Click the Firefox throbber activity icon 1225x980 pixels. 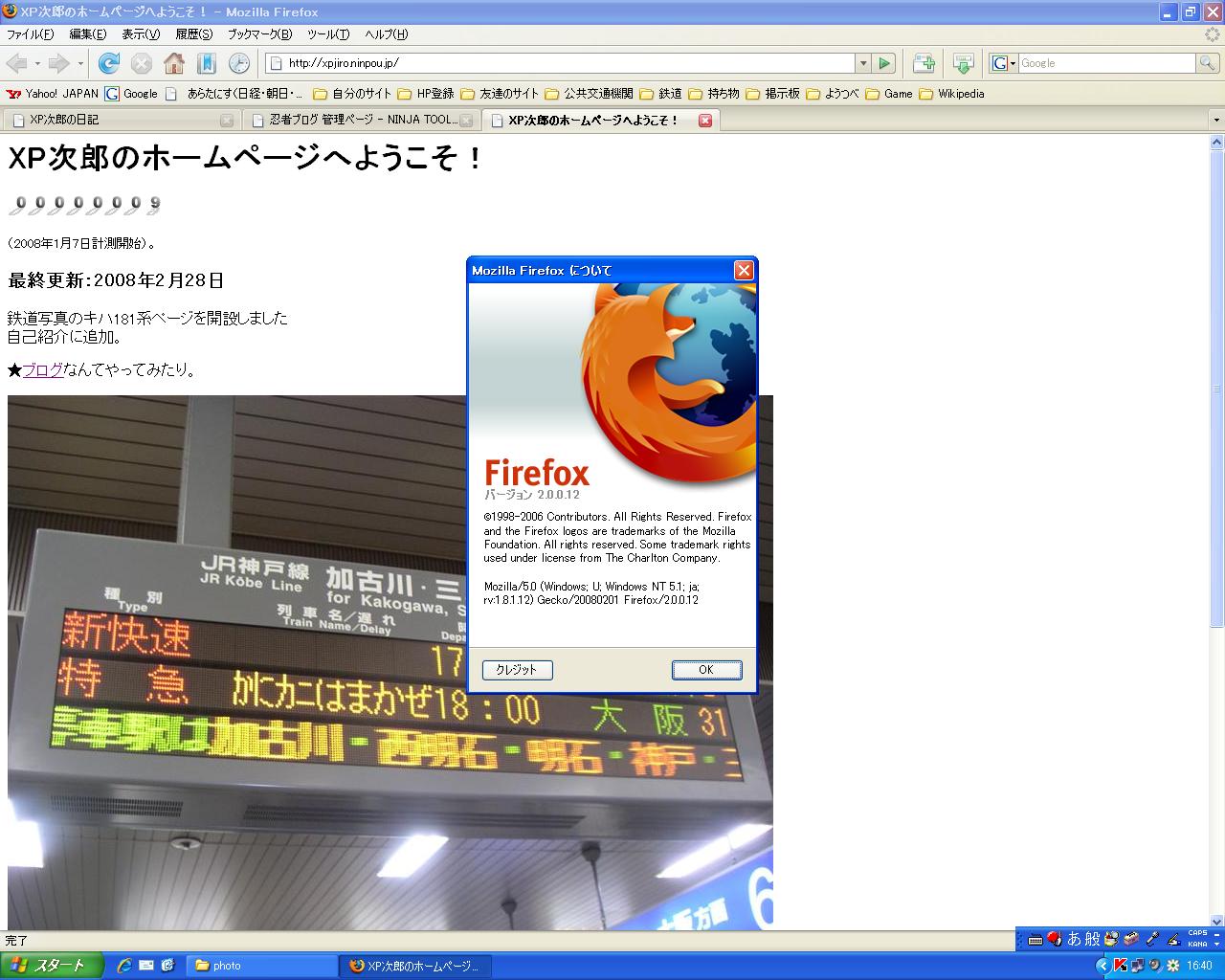pos(1212,34)
